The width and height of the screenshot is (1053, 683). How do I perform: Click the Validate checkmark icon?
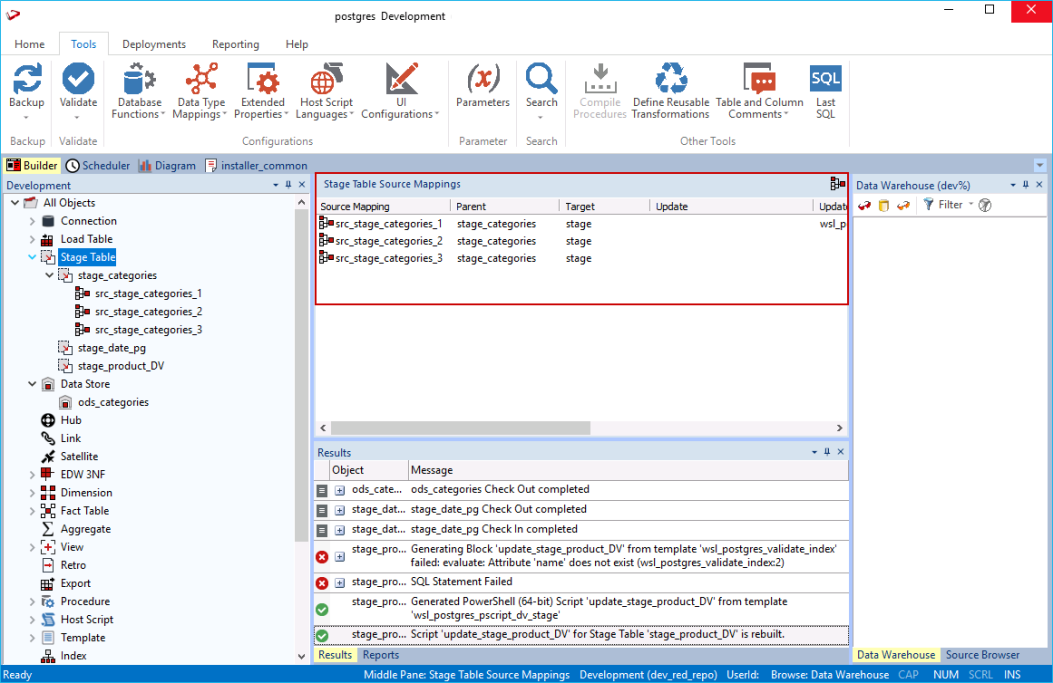tap(78, 78)
